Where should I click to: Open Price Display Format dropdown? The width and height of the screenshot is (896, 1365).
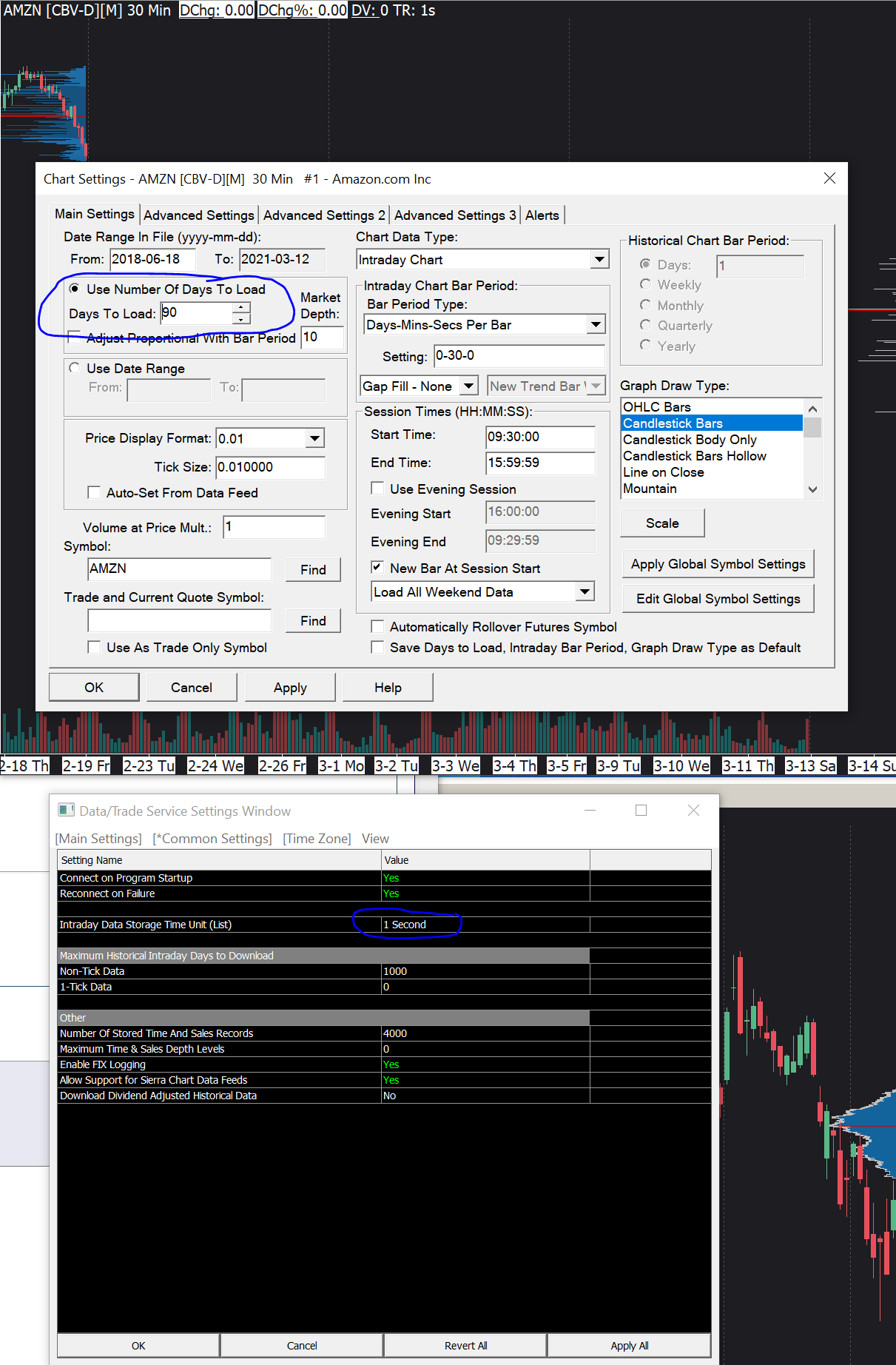click(x=314, y=438)
